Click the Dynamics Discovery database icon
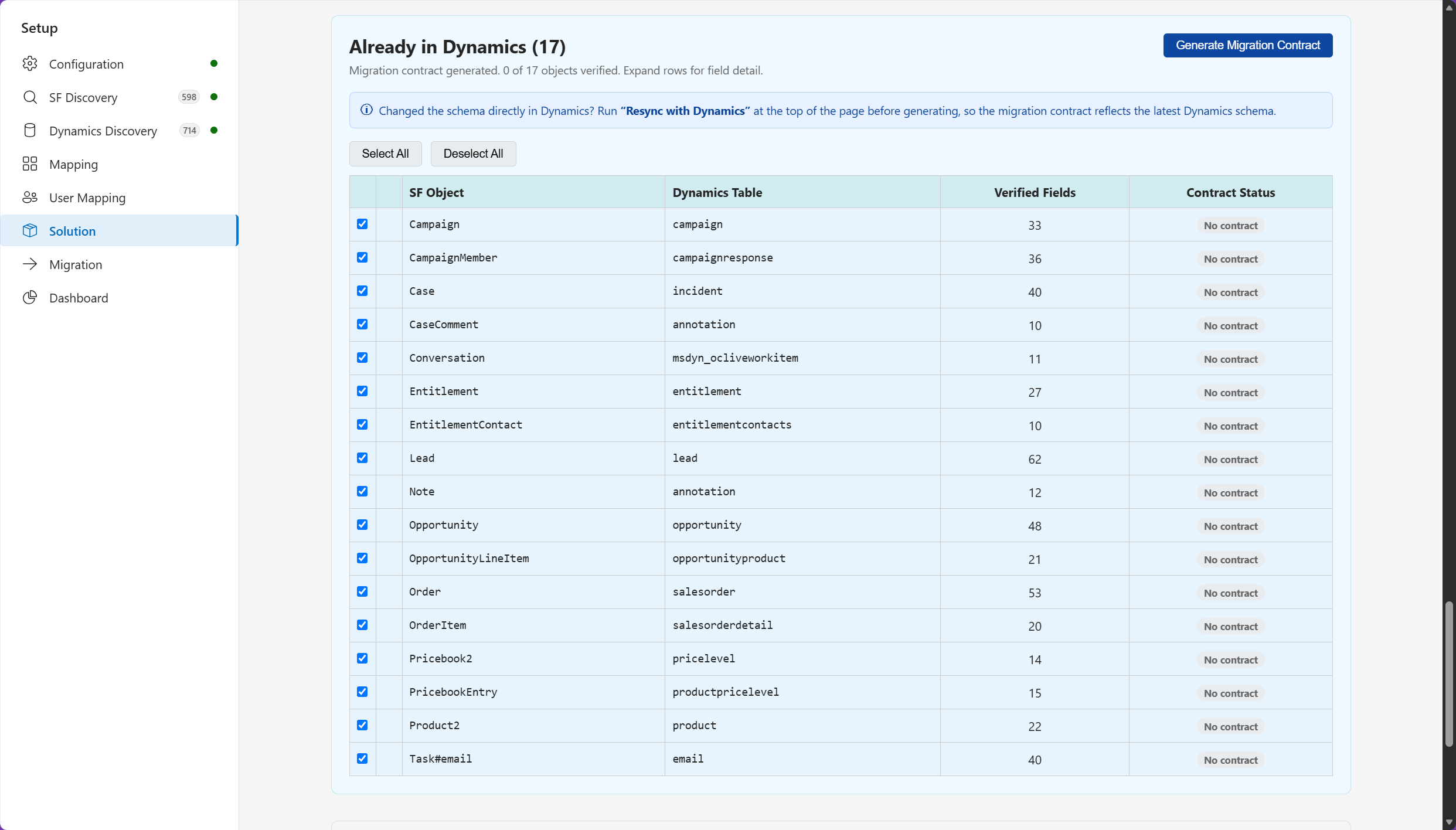1456x830 pixels. click(30, 130)
